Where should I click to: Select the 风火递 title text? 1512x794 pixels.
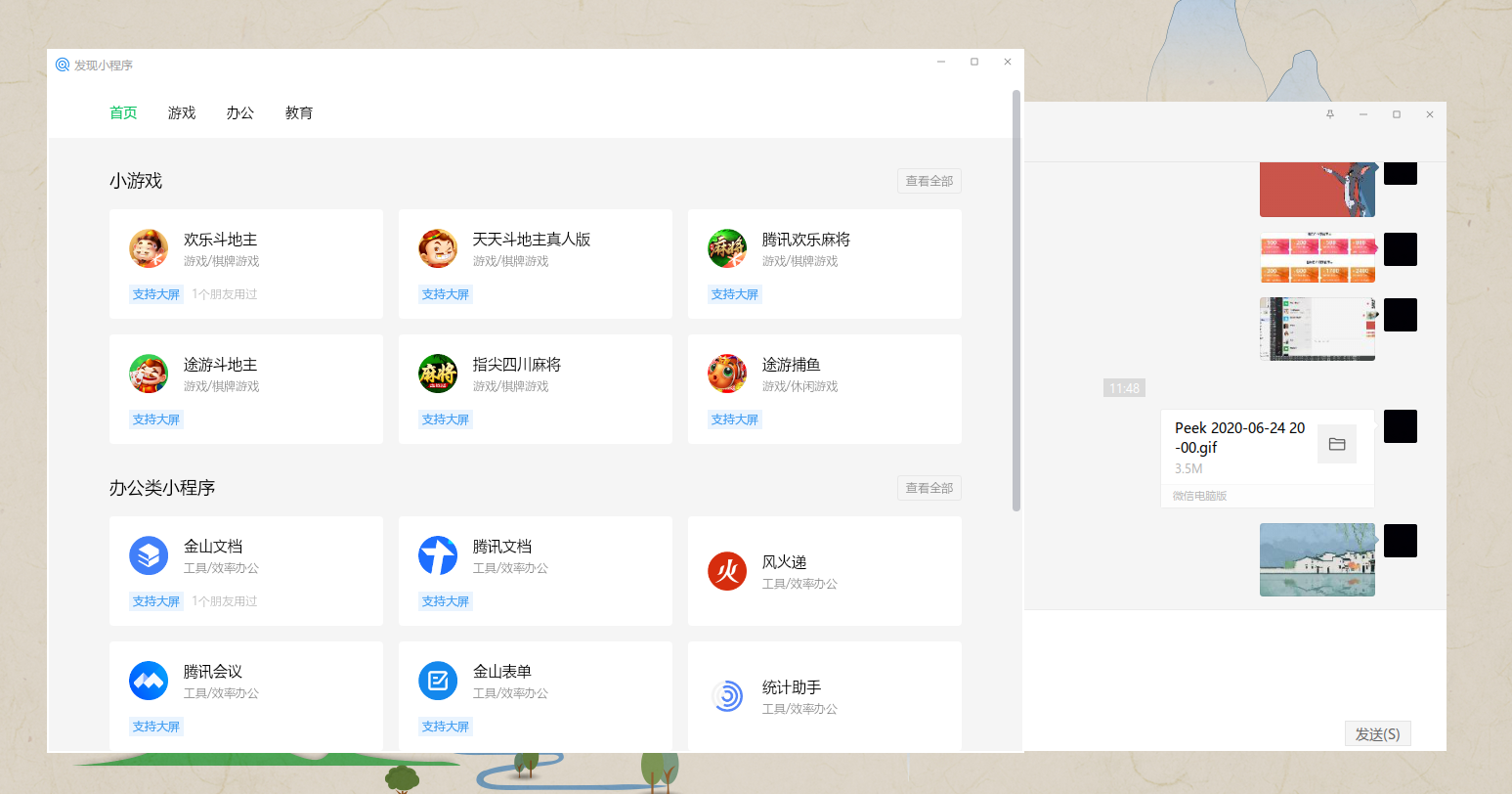pyautogui.click(x=785, y=562)
